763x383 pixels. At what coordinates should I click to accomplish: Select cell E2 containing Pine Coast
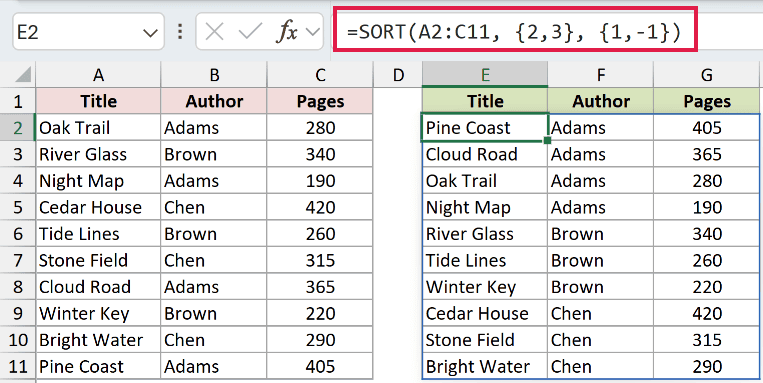click(485, 128)
